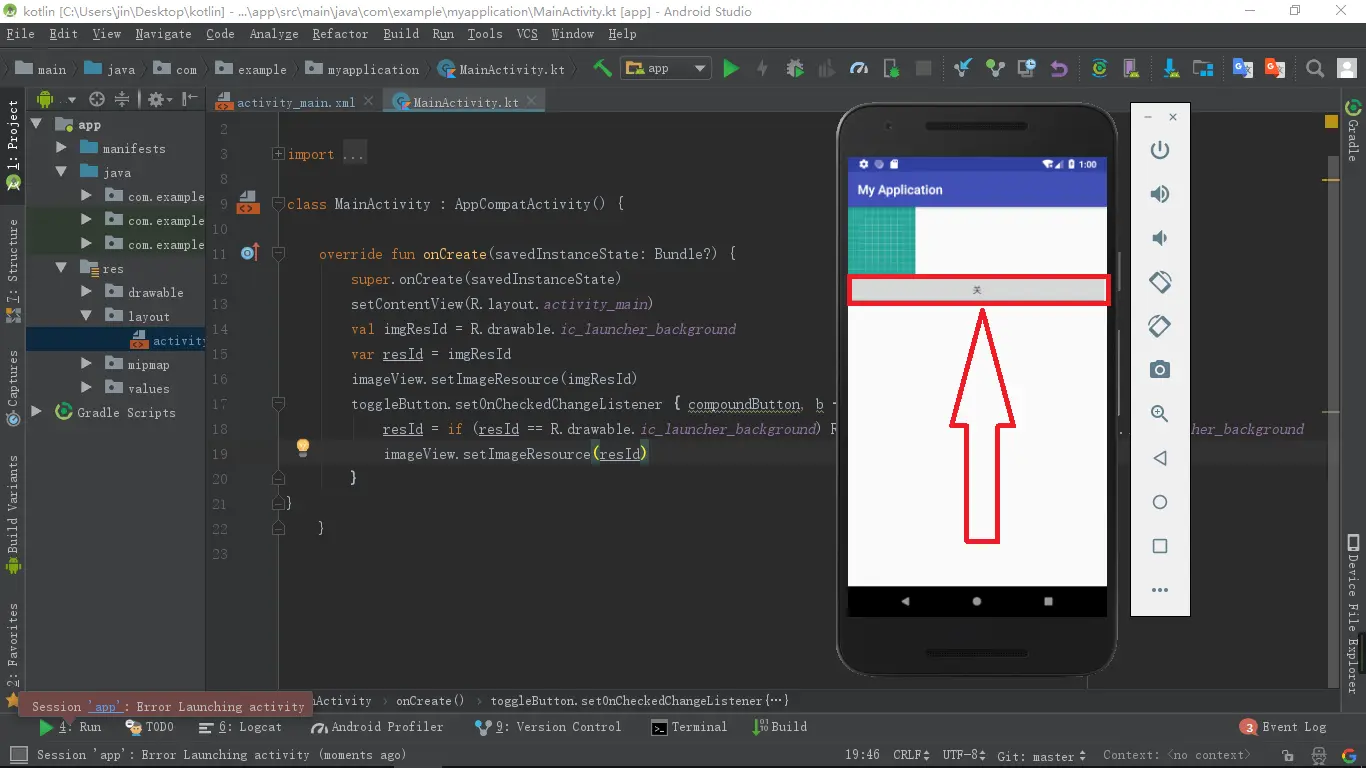Open the AVD Manager icon
This screenshot has height=768, width=1366.
tap(1131, 68)
